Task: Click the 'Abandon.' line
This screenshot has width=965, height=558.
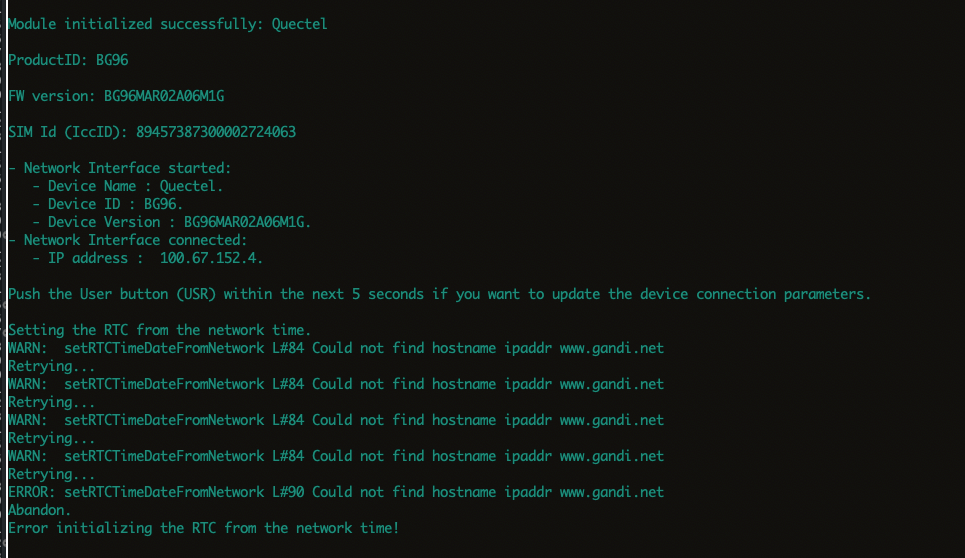Action: click(x=39, y=510)
